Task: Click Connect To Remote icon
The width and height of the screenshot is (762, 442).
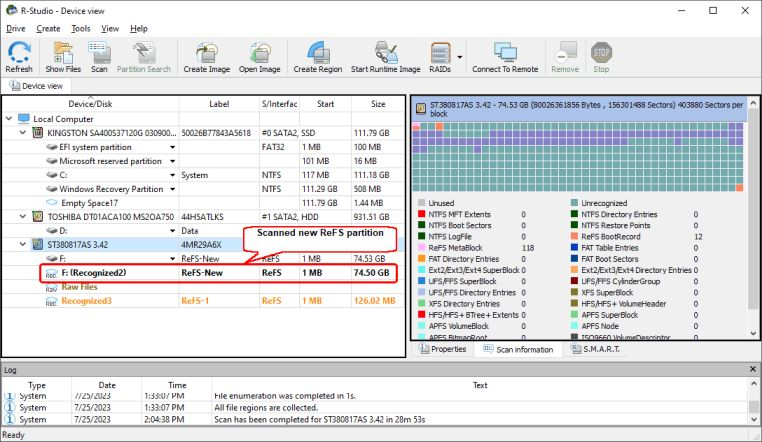Action: click(505, 57)
